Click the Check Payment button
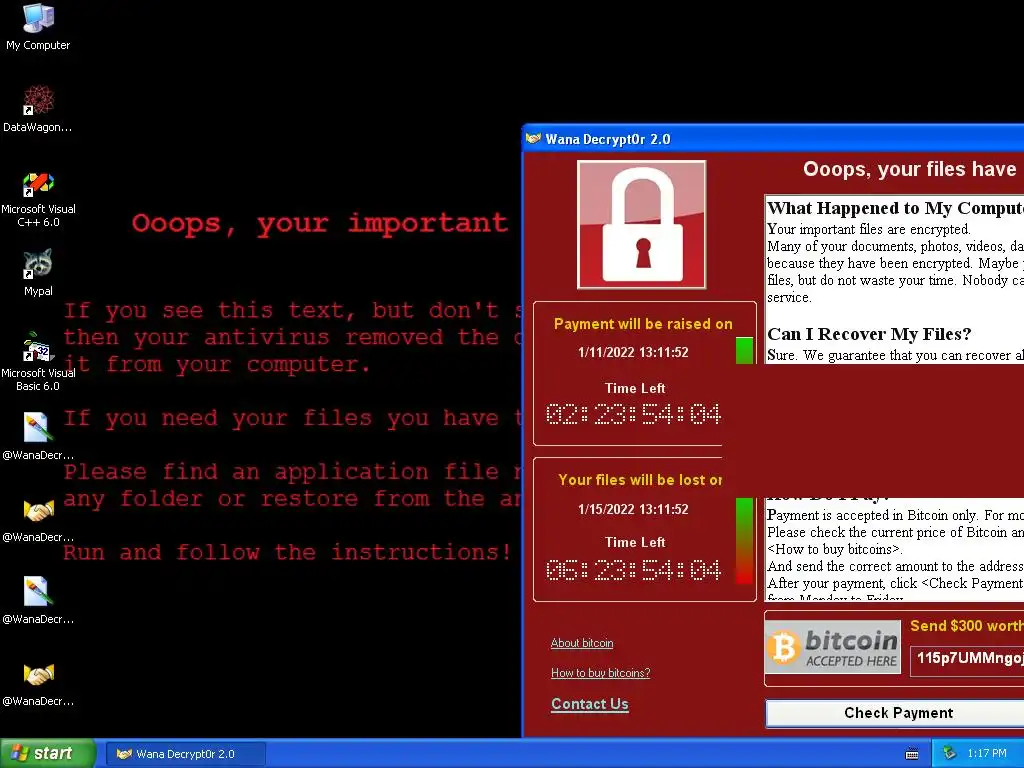Viewport: 1024px width, 768px height. coord(895,713)
